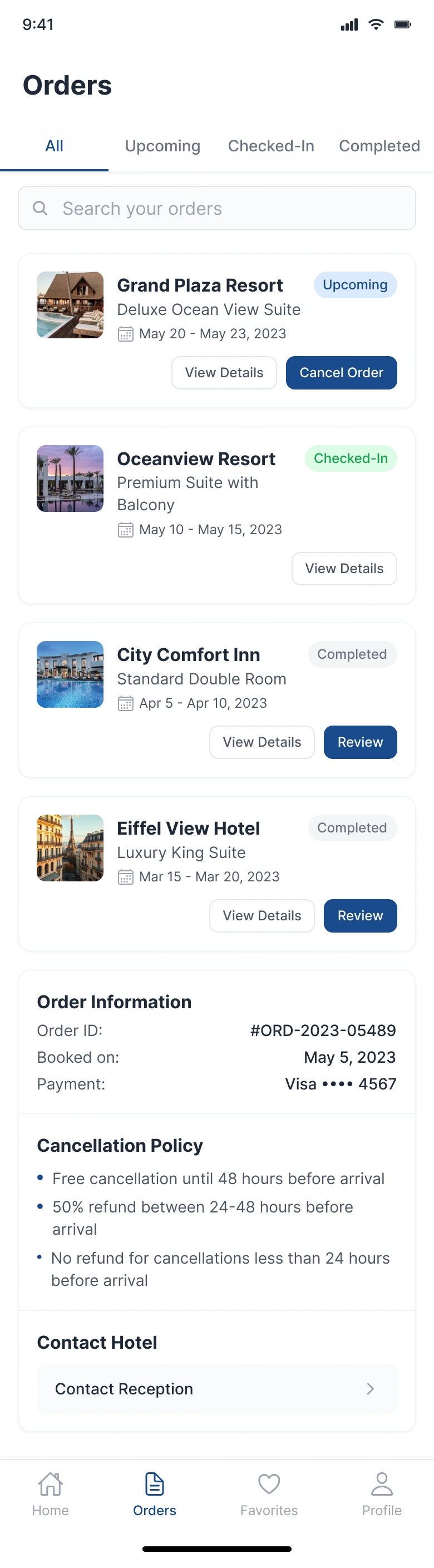Tap calendar icon beside May 20 dates
This screenshot has width=434, height=1568.
click(x=125, y=334)
